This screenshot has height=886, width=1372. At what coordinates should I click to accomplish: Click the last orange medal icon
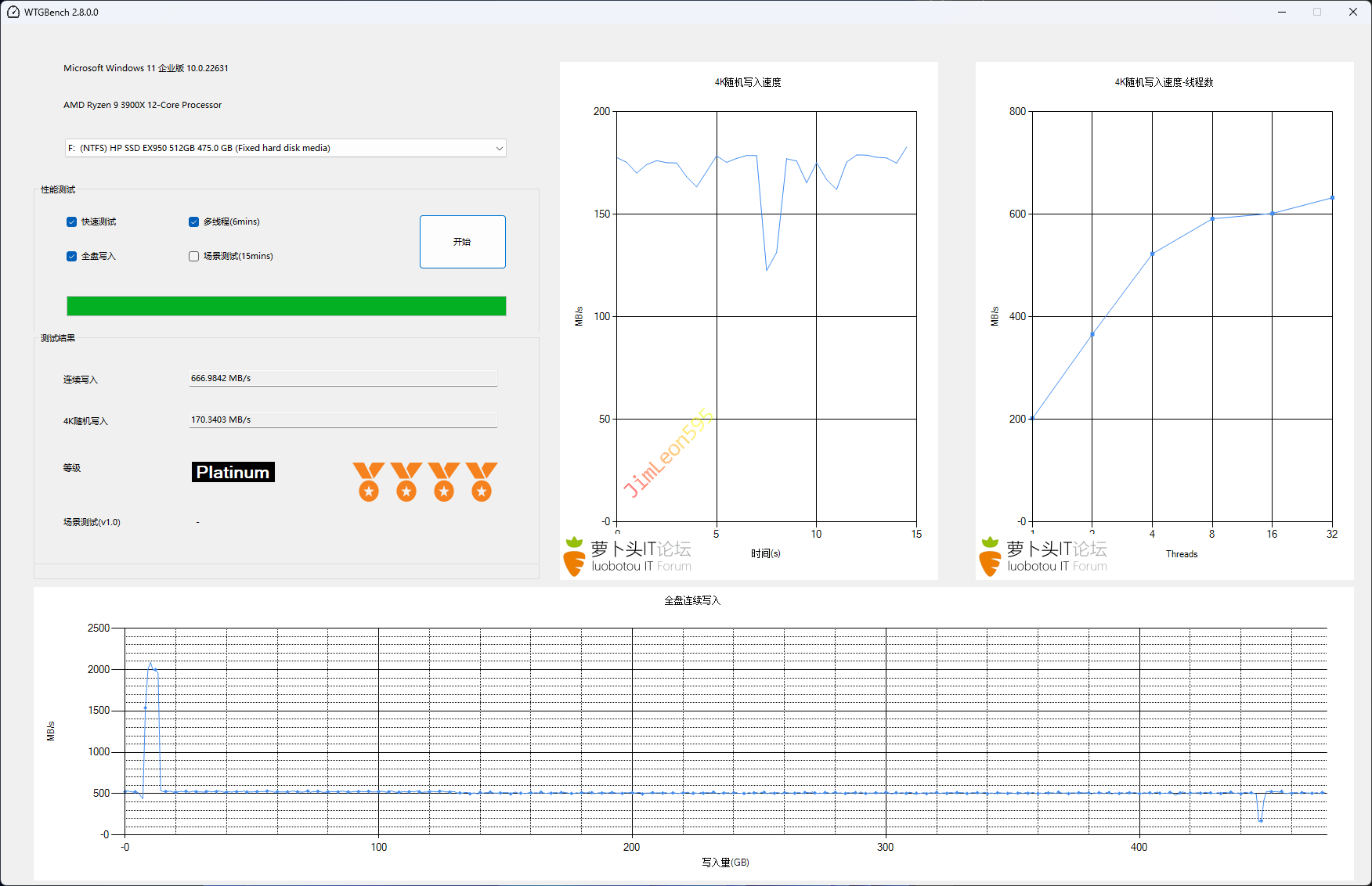pyautogui.click(x=481, y=481)
